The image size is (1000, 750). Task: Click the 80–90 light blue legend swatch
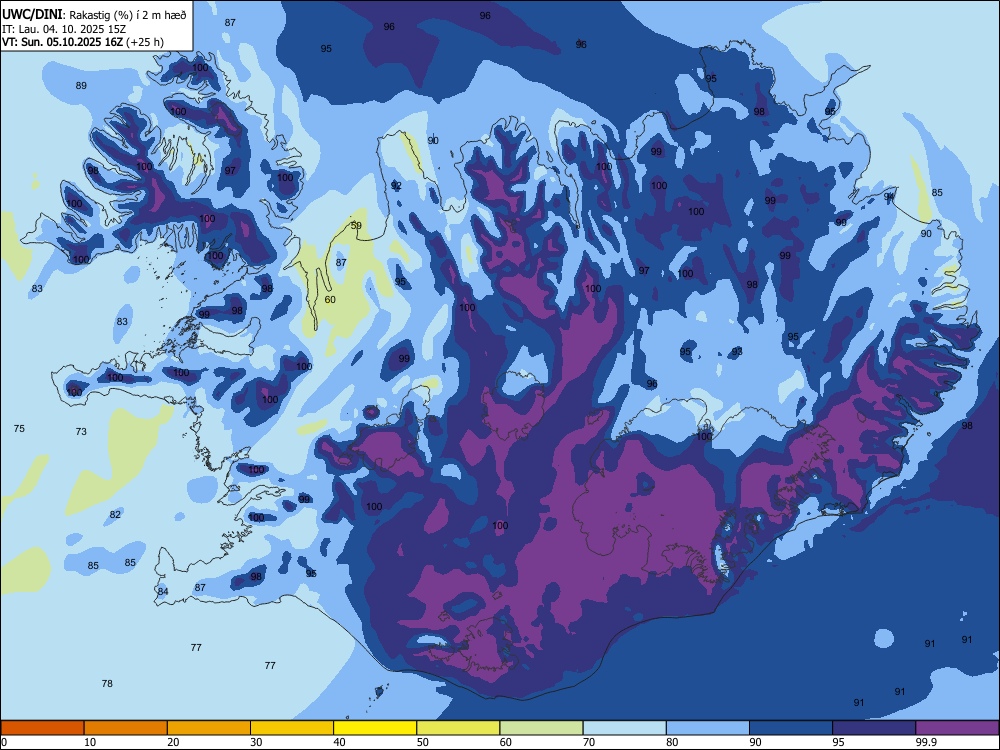pyautogui.click(x=708, y=728)
